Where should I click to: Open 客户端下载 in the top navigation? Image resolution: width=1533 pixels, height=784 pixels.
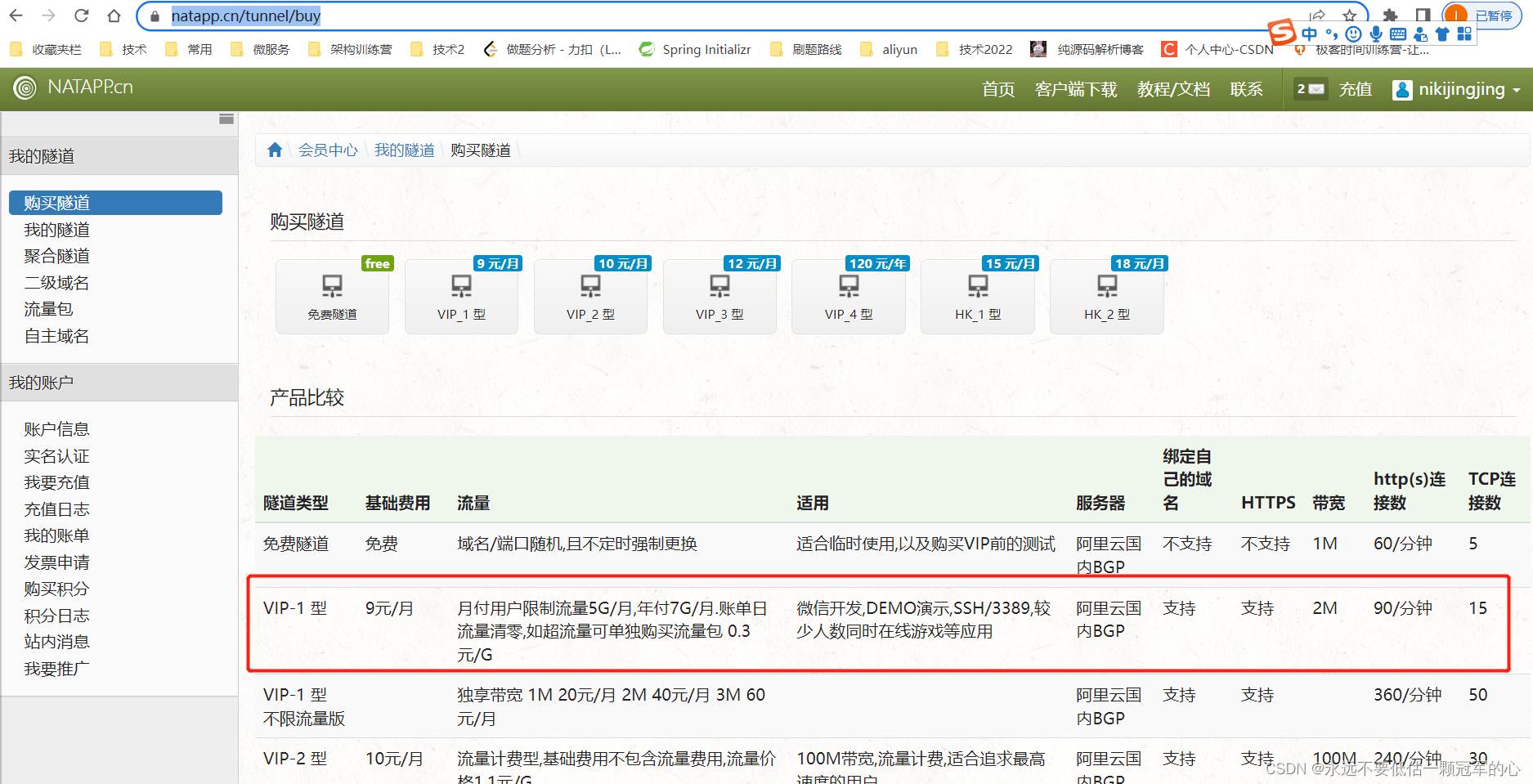click(1076, 89)
